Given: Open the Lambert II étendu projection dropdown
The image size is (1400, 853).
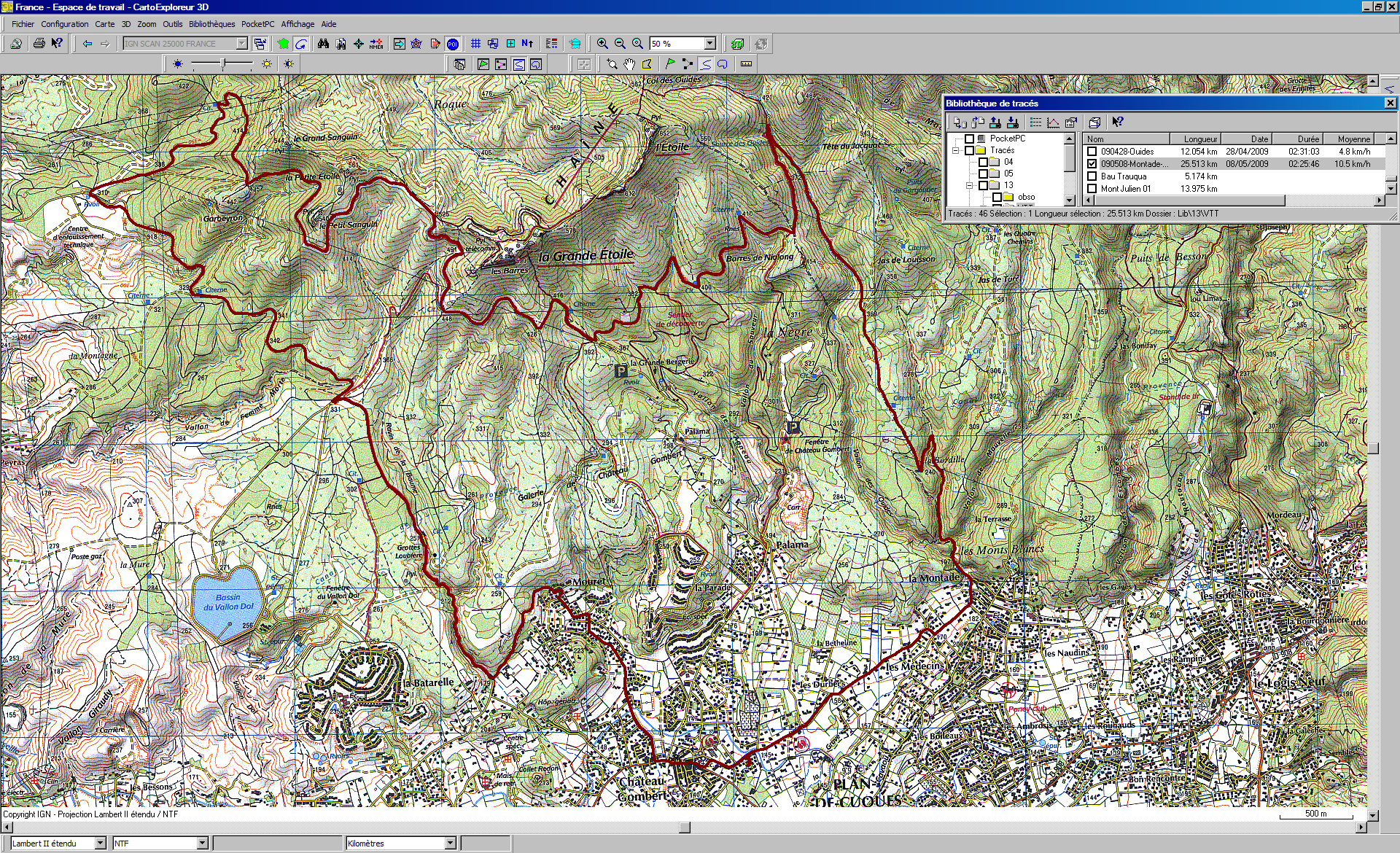Looking at the screenshot, I should (x=100, y=844).
